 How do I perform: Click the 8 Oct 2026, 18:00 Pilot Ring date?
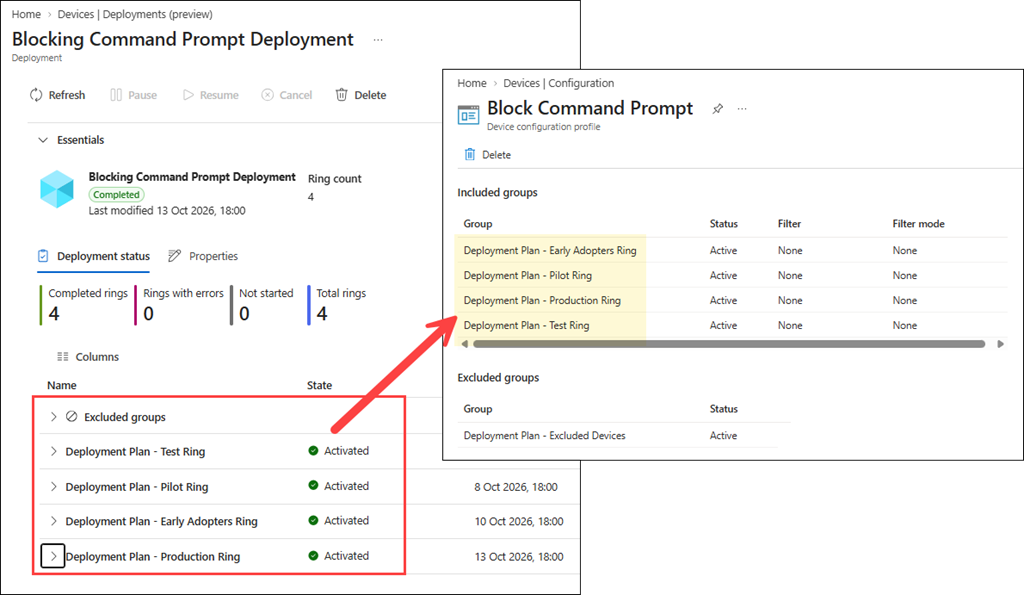(x=516, y=487)
